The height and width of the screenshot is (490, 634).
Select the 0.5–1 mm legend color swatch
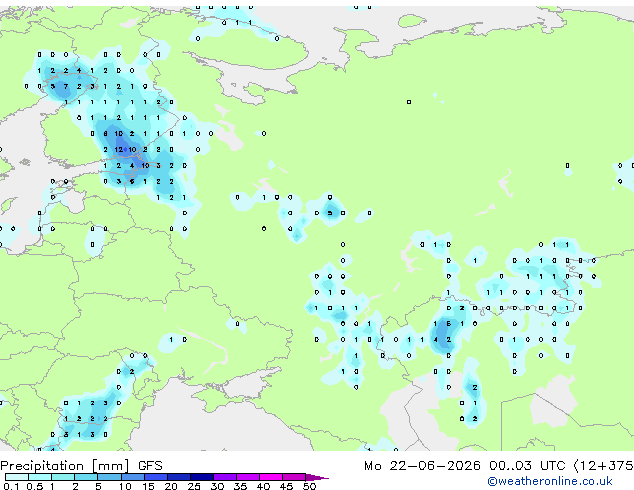point(40,477)
